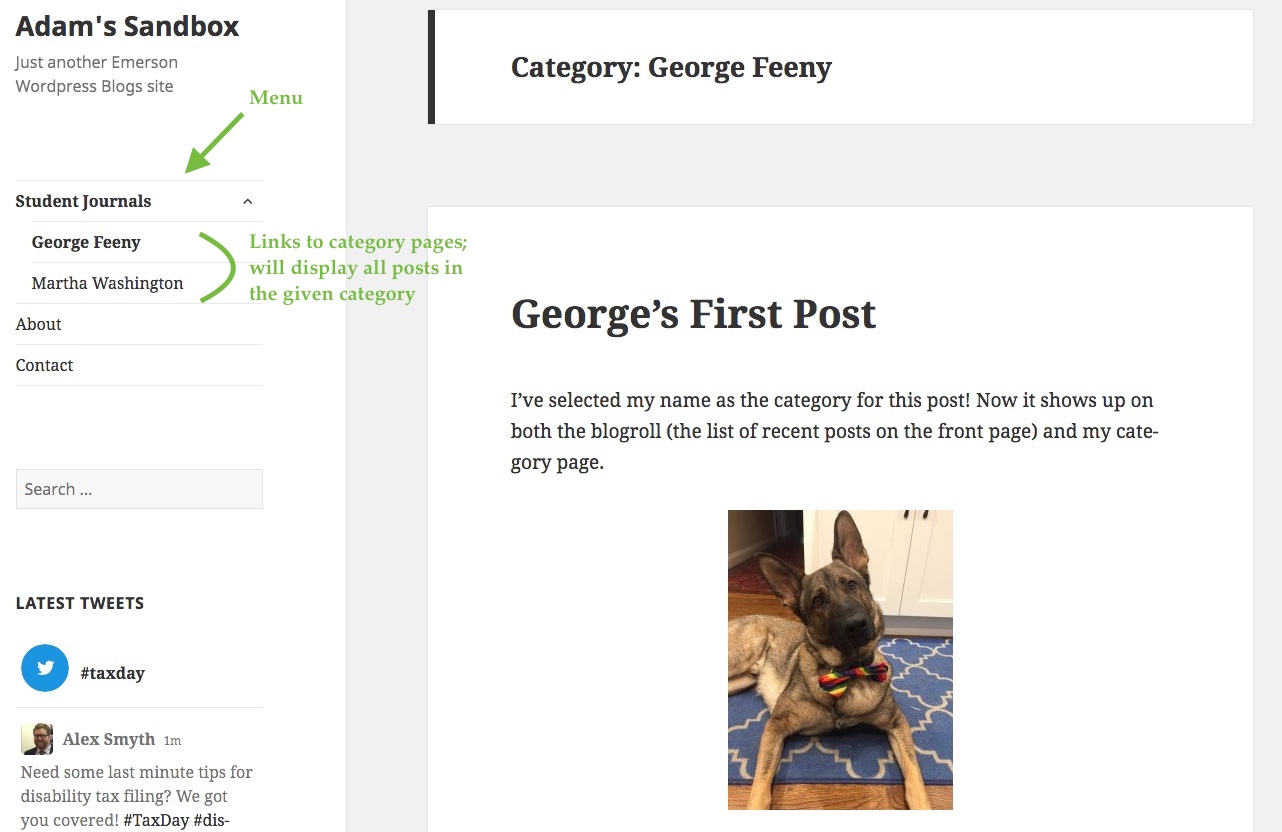Click the Category: George Feeny heading

point(671,67)
